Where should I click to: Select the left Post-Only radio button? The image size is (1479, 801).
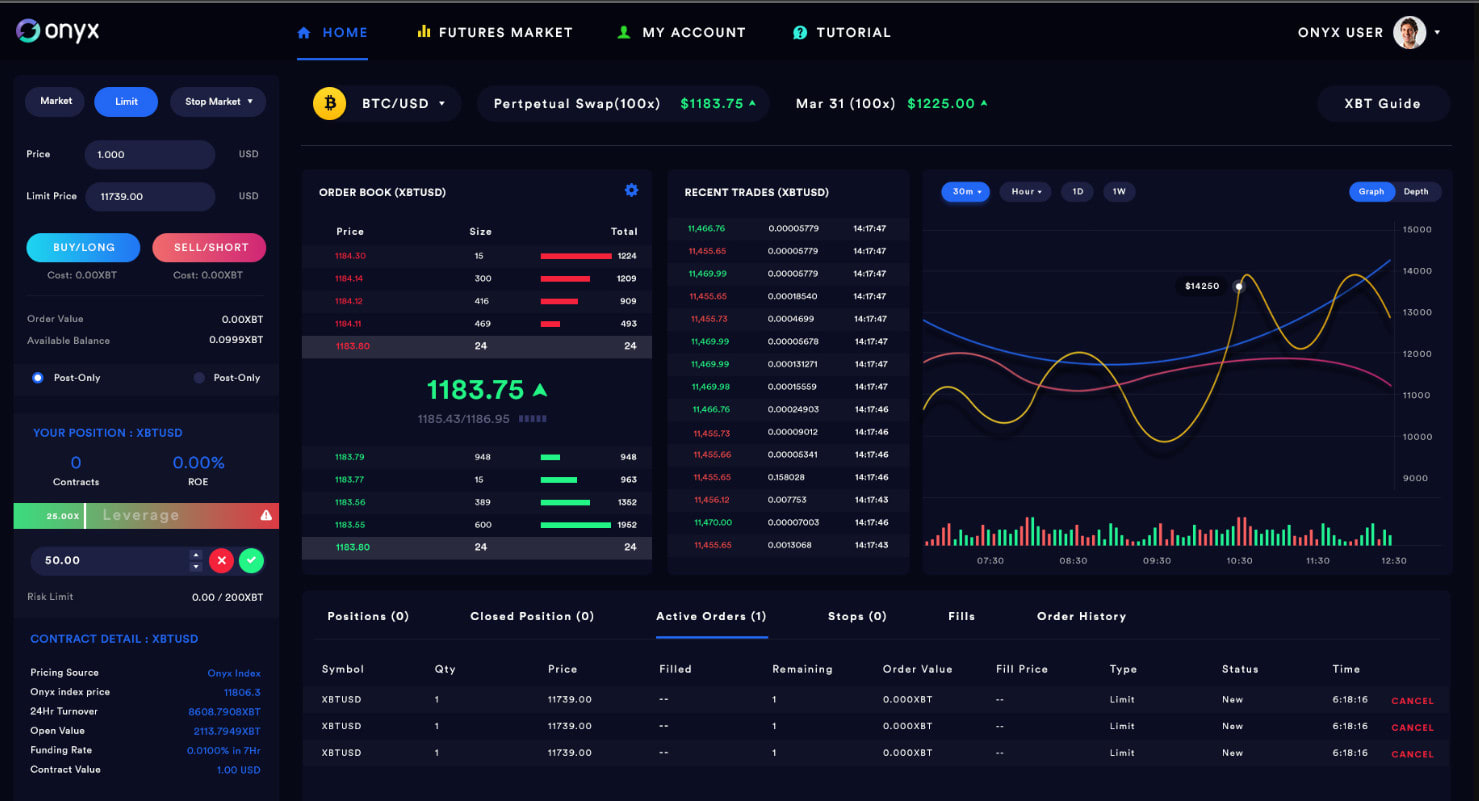click(x=36, y=378)
